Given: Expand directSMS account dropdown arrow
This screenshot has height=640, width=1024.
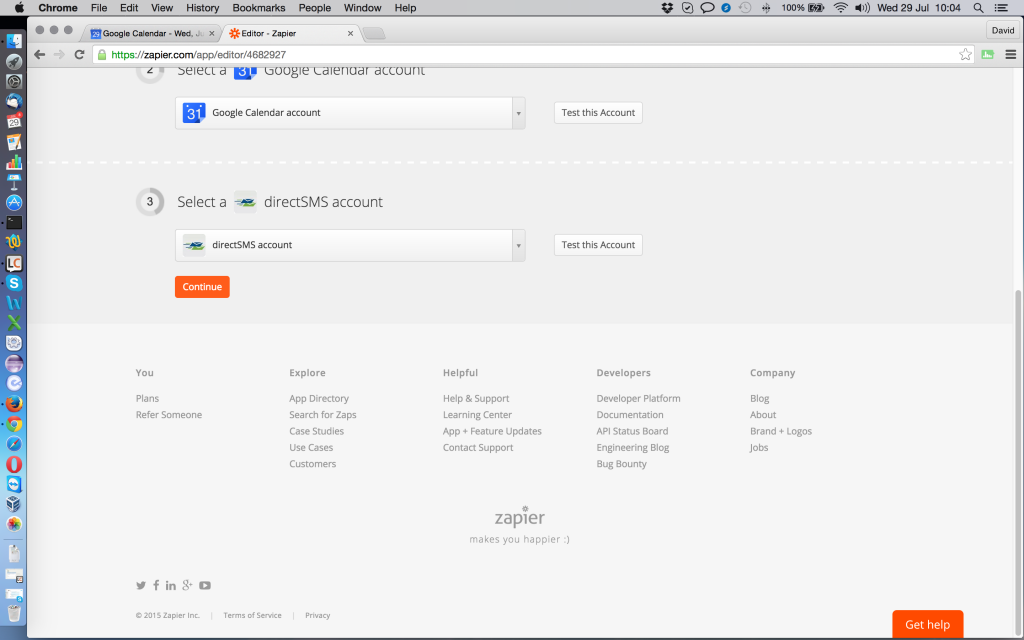Looking at the screenshot, I should [x=519, y=246].
